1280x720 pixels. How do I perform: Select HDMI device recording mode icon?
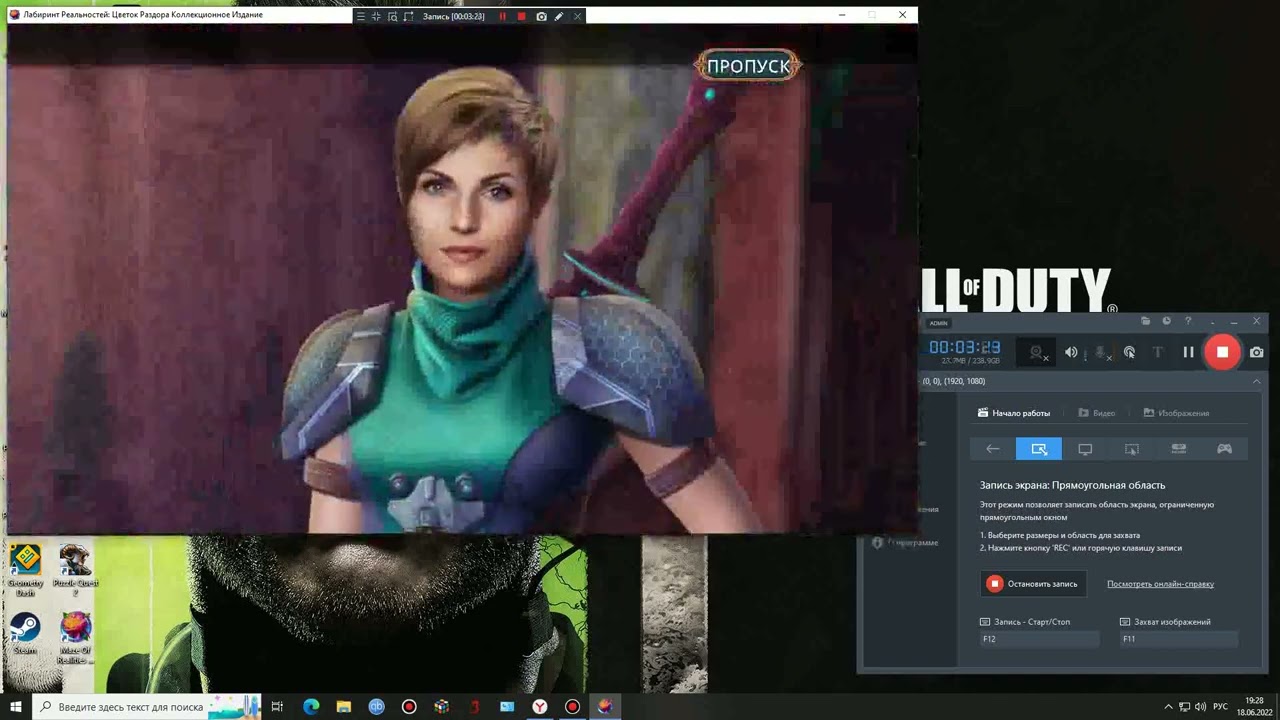pyautogui.click(x=1178, y=449)
